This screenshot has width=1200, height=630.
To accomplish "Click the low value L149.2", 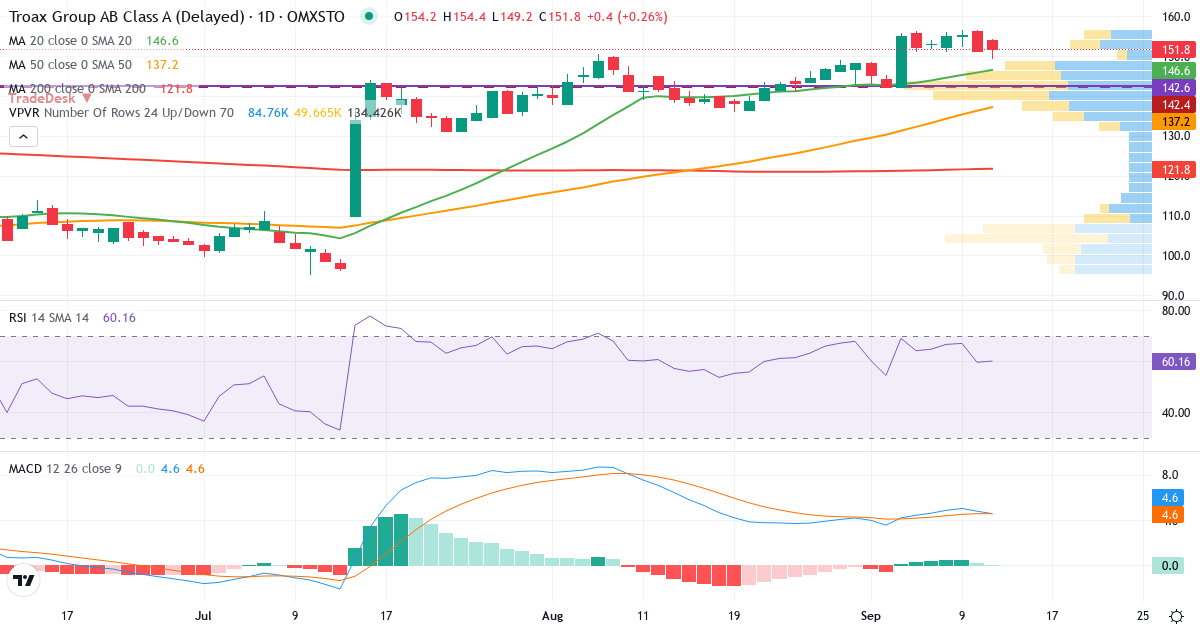I will [x=511, y=17].
